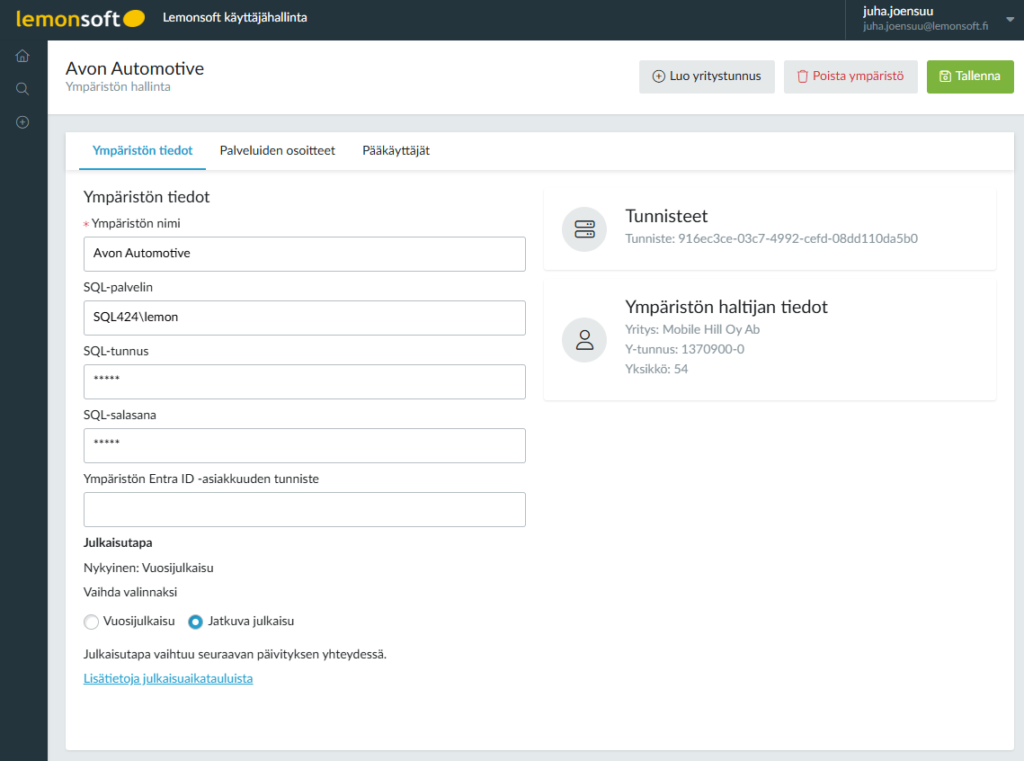1024x761 pixels.
Task: Select the Jatkuva julkaisu radio button
Action: pyautogui.click(x=195, y=622)
